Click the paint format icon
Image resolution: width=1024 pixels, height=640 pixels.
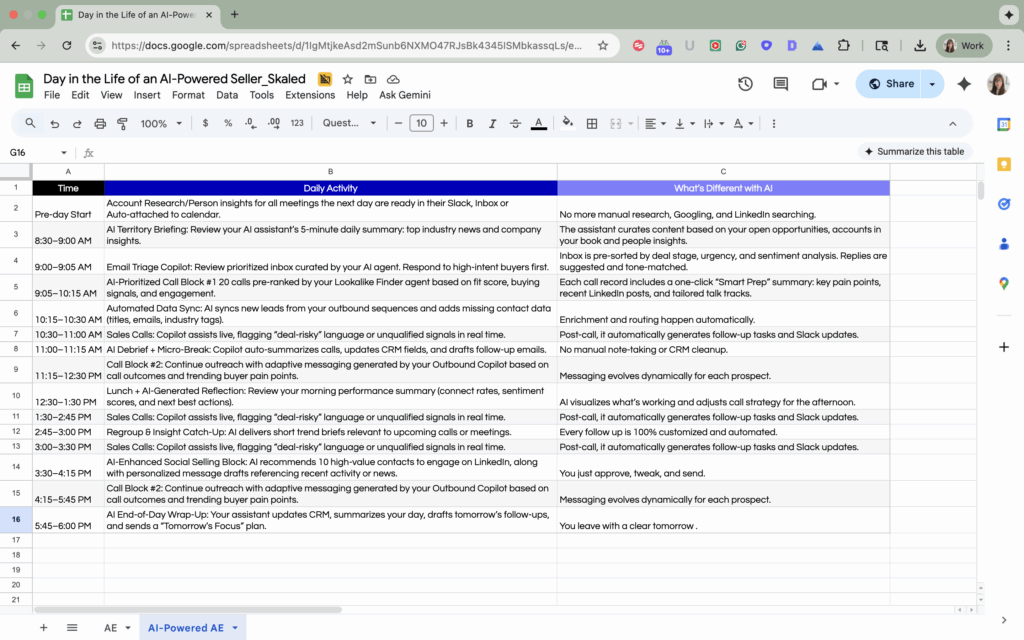point(123,123)
